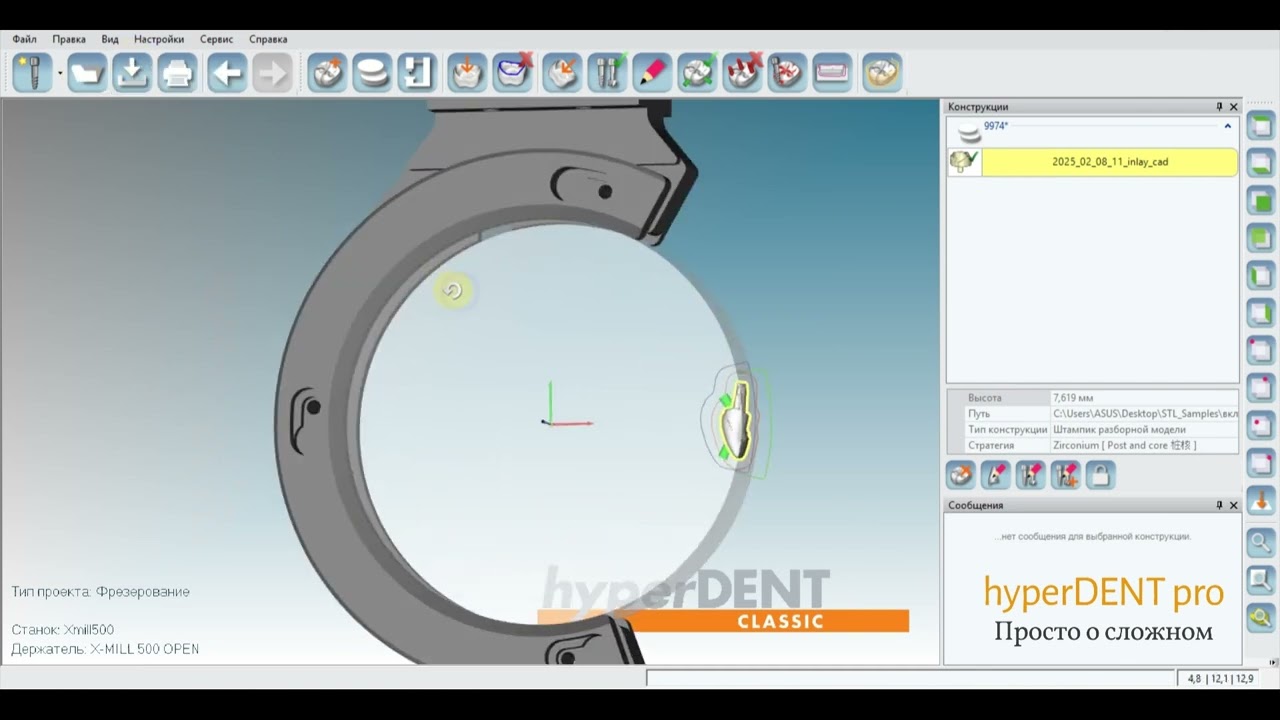Viewport: 1280px width, 720px height.
Task: Click the tooth icon below part properties
Action: pos(960,474)
